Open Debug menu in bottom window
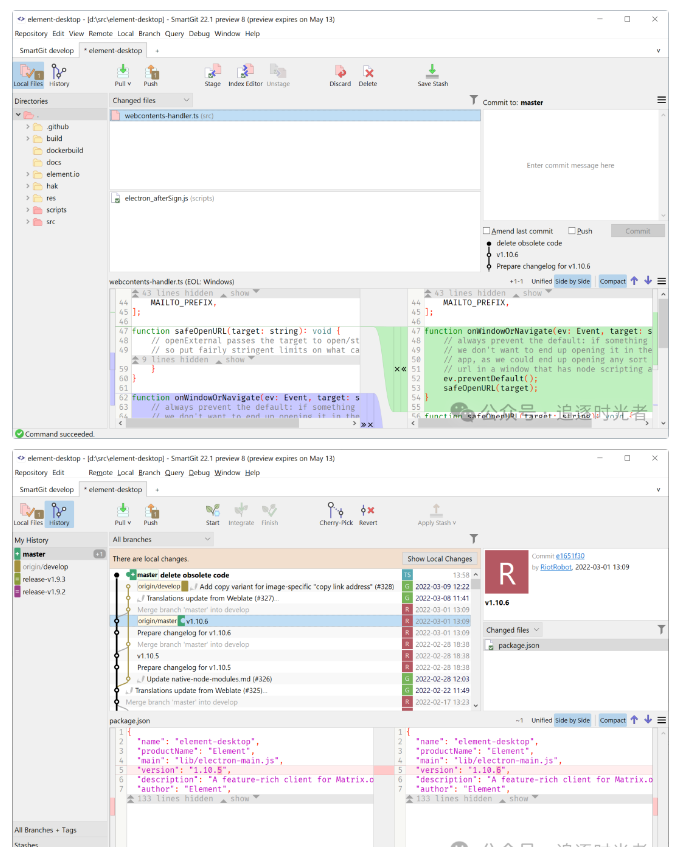675x847 pixels. click(x=199, y=473)
